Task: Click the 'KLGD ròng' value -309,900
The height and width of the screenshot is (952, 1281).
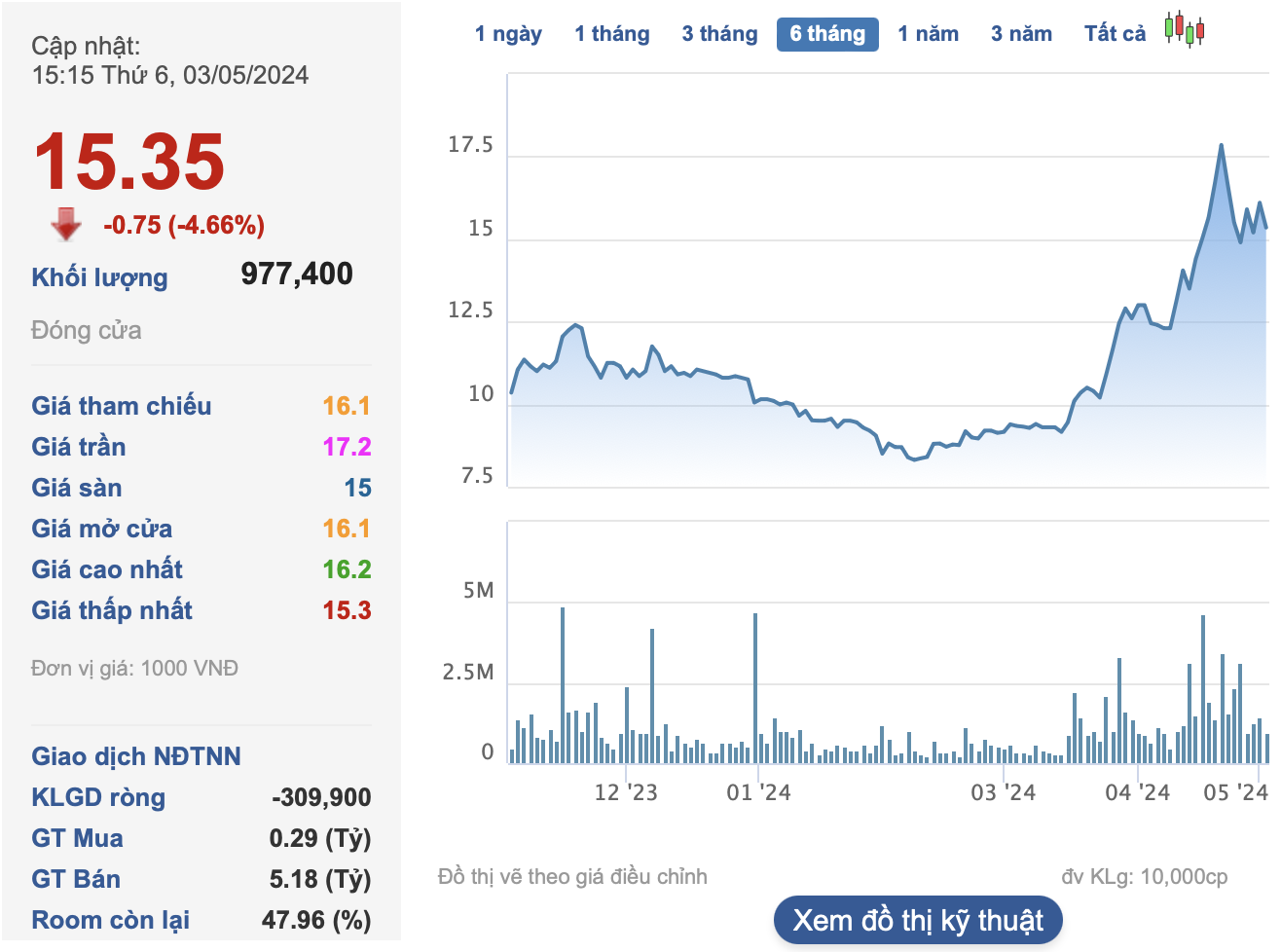Action: coord(321,797)
